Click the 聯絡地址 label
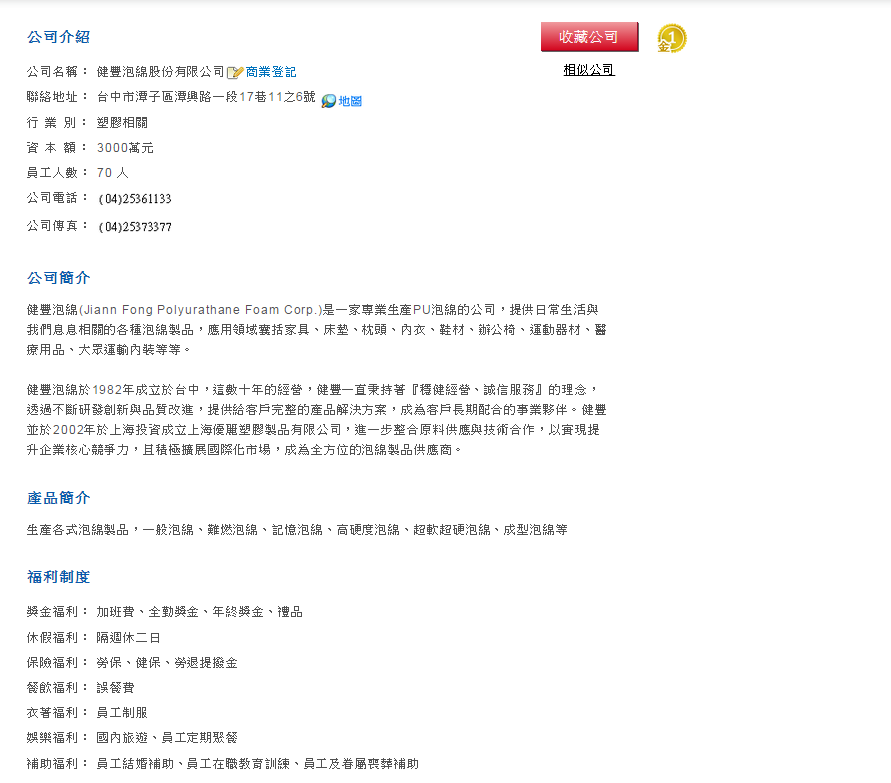 [x=57, y=97]
